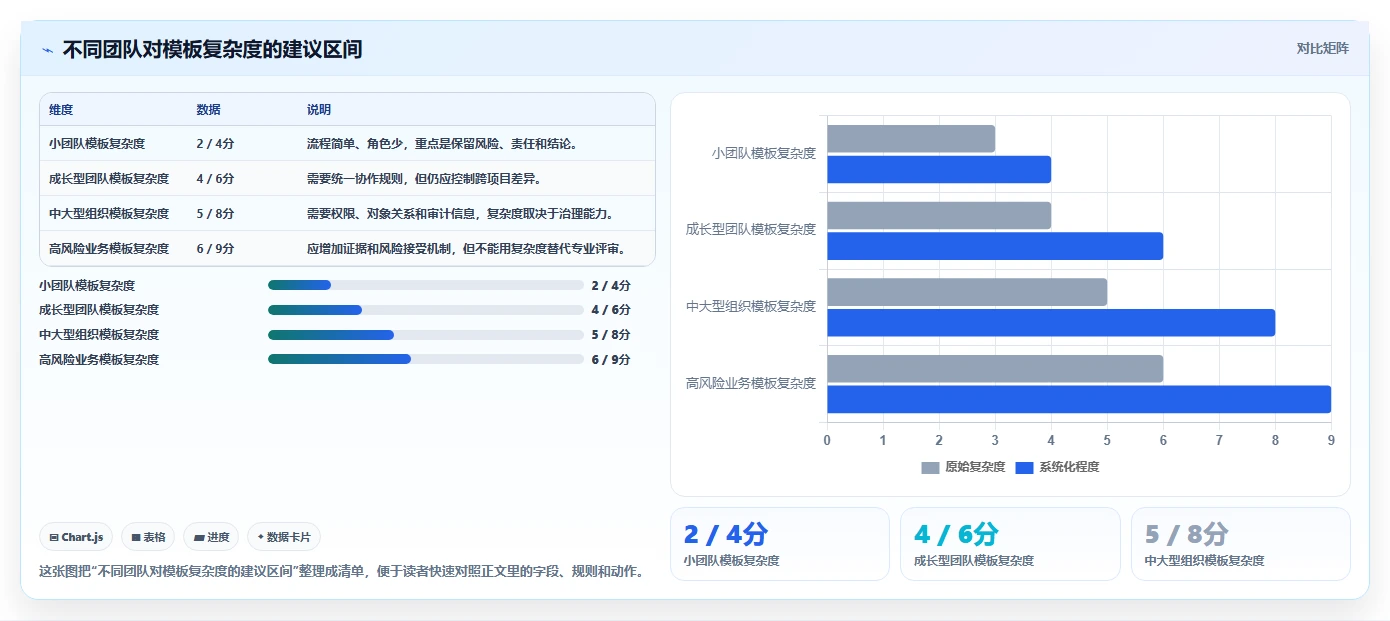Open the 4 / 6分 data card

[x=1010, y=544]
